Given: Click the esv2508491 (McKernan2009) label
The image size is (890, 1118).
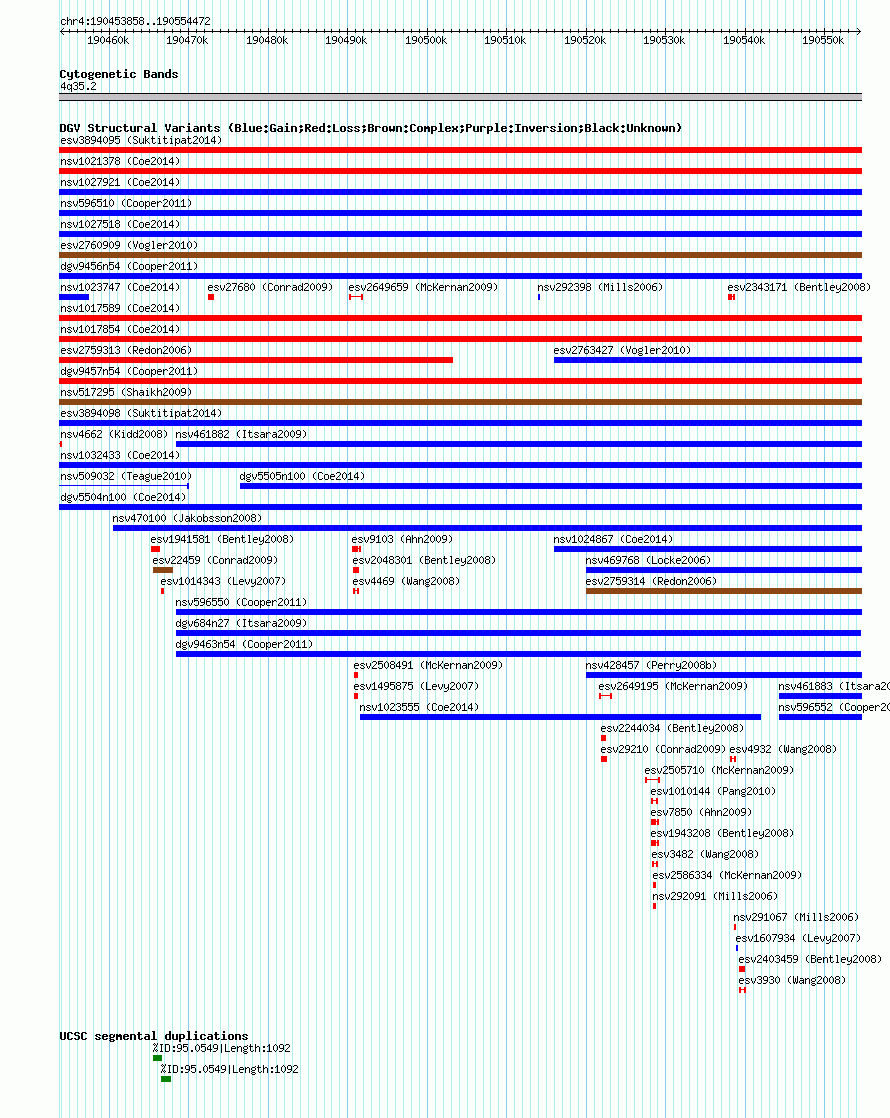Looking at the screenshot, I should [428, 665].
